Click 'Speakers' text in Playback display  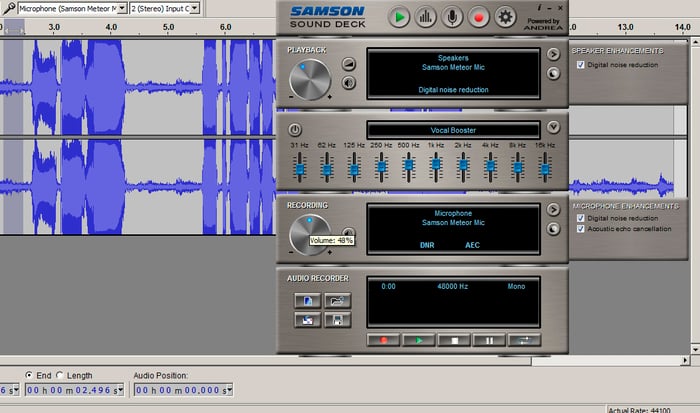click(453, 58)
